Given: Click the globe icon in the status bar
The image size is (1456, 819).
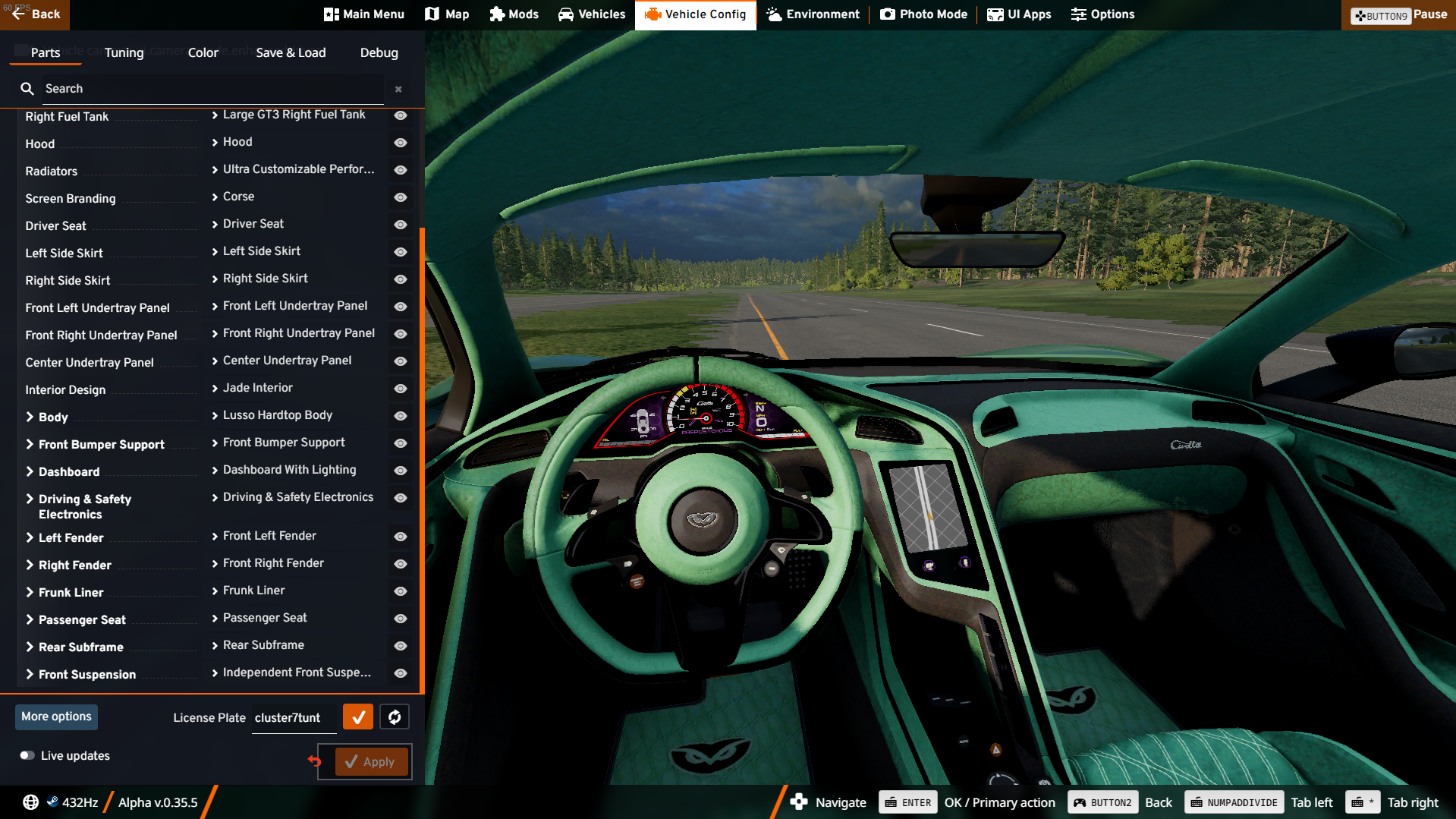Looking at the screenshot, I should pyautogui.click(x=31, y=802).
